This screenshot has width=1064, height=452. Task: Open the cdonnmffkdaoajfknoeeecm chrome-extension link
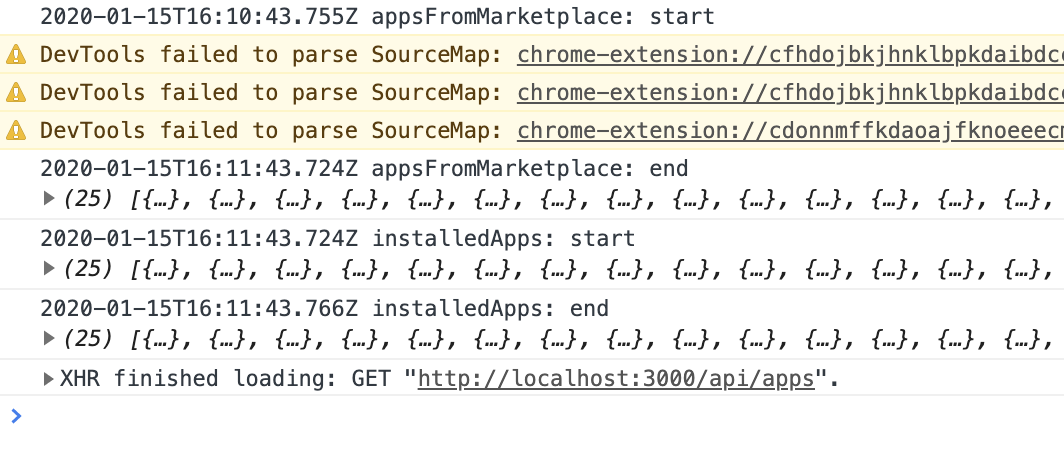pyautogui.click(x=791, y=130)
